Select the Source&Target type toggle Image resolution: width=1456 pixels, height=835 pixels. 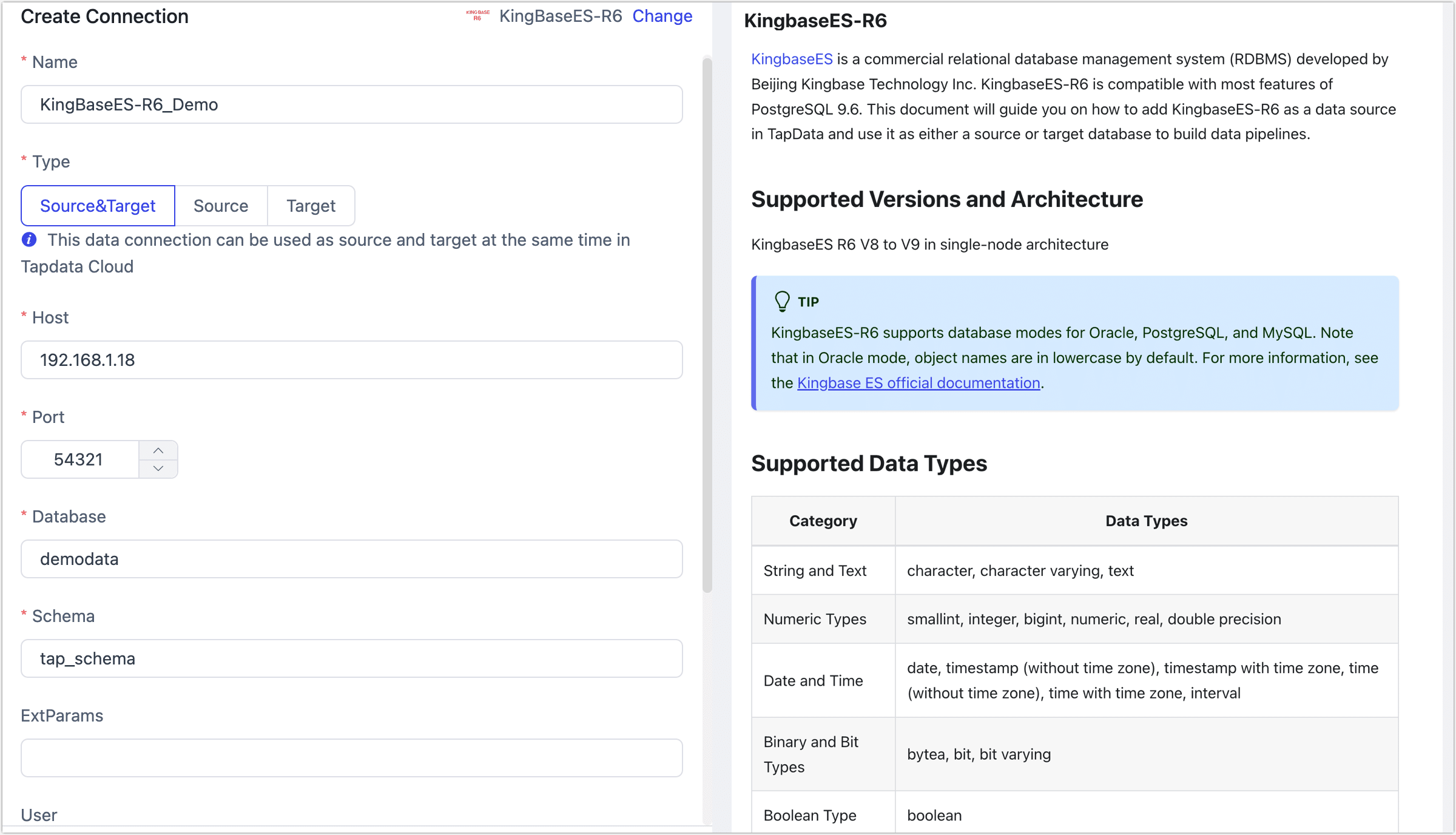click(x=98, y=205)
